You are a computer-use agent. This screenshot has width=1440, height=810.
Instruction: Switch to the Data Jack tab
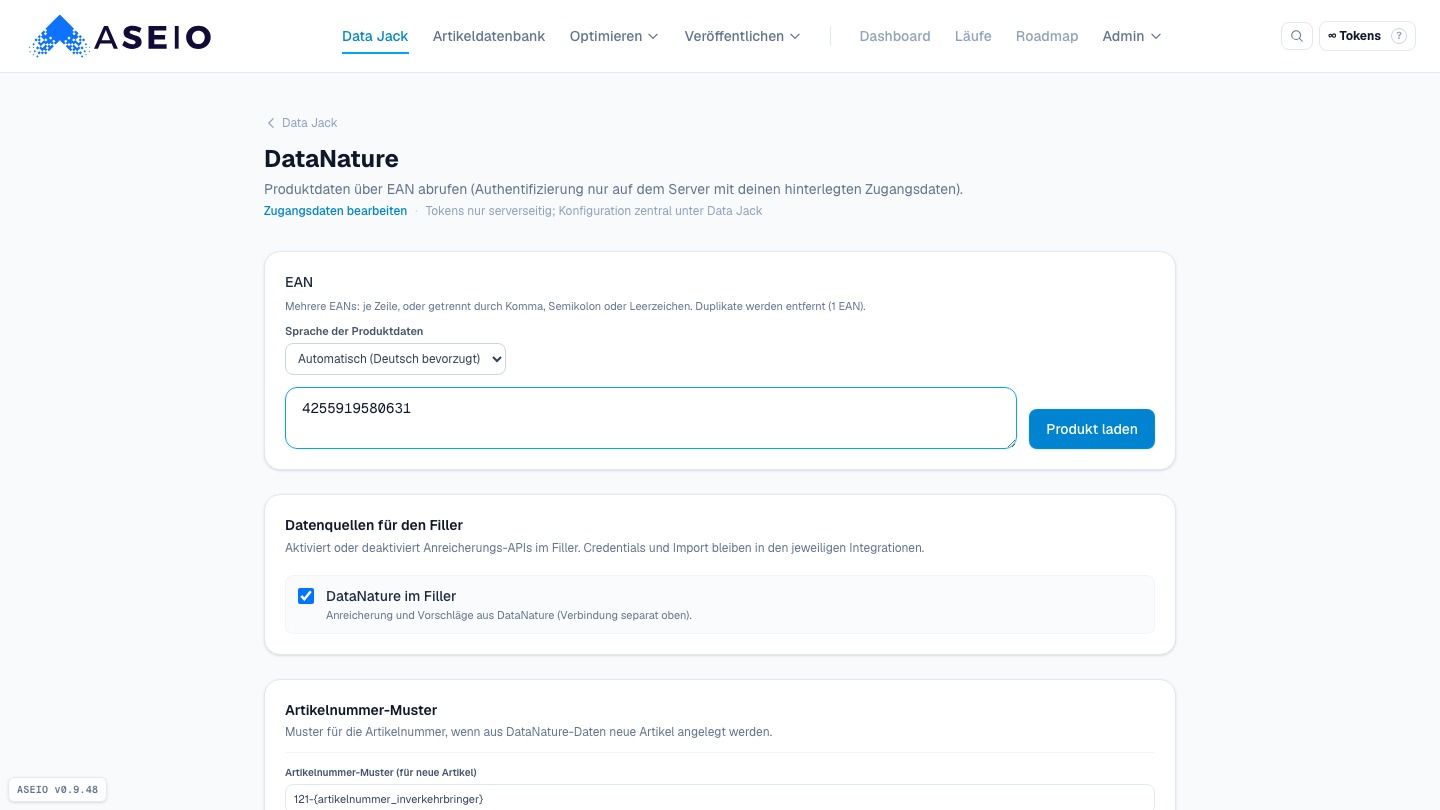point(375,36)
